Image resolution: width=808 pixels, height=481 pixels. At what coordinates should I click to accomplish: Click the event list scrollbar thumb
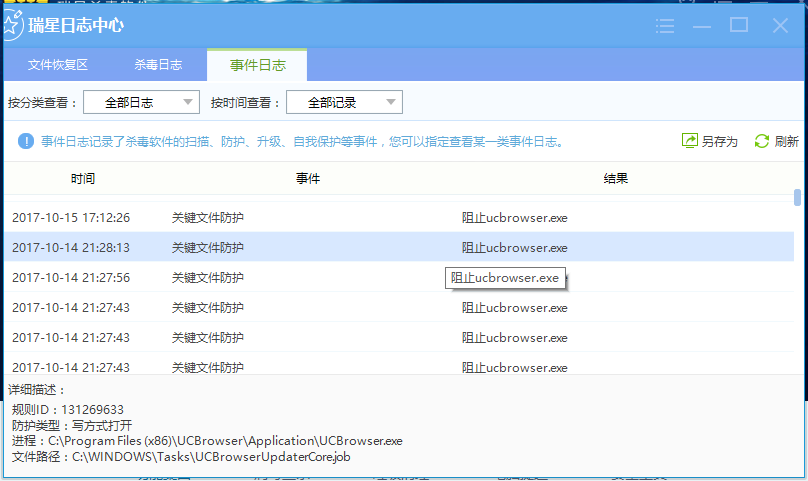pyautogui.click(x=797, y=197)
